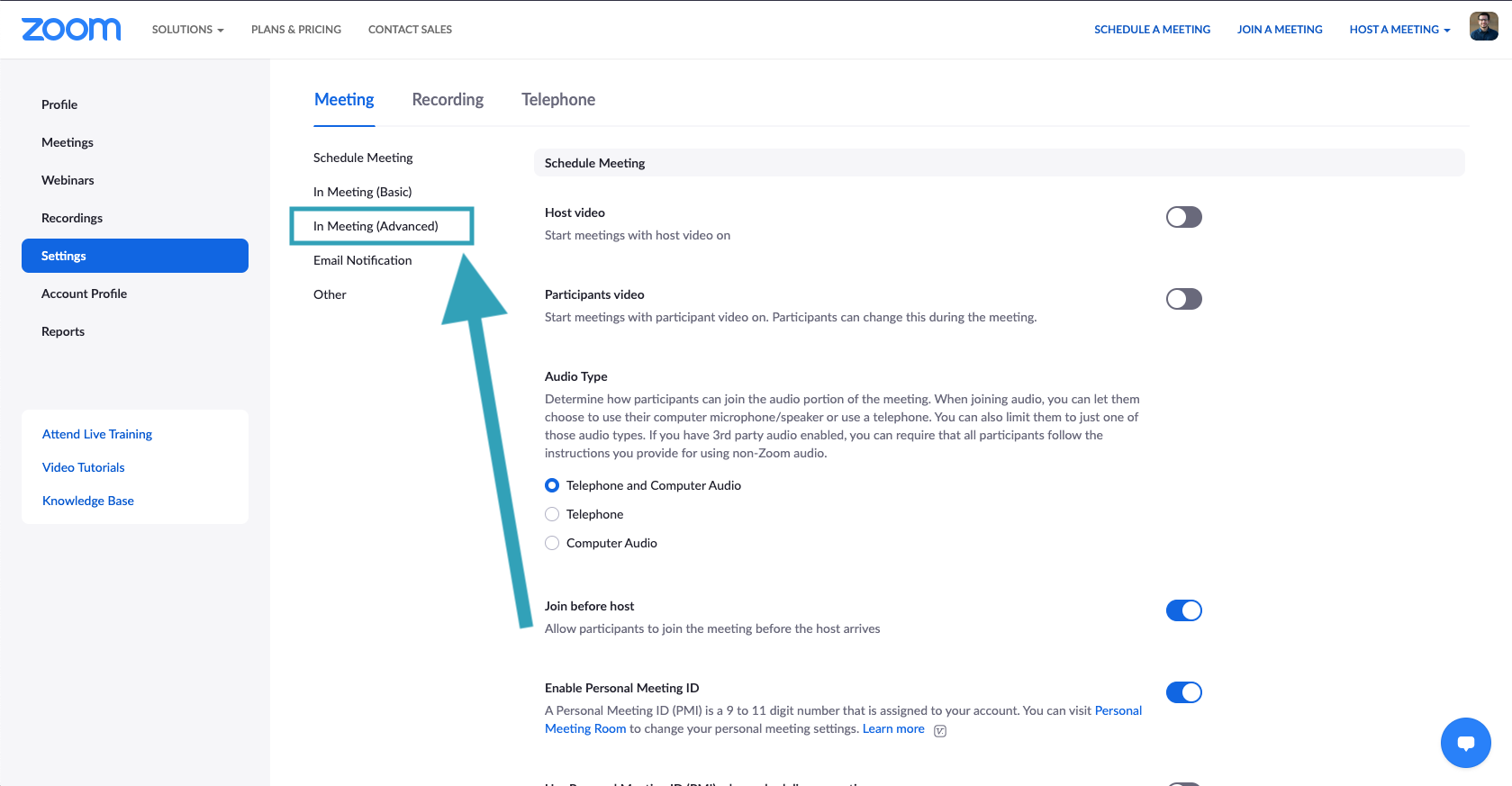Screen dimensions: 1512x786
Task: Click Schedule a Meeting link
Action: [x=1152, y=30]
